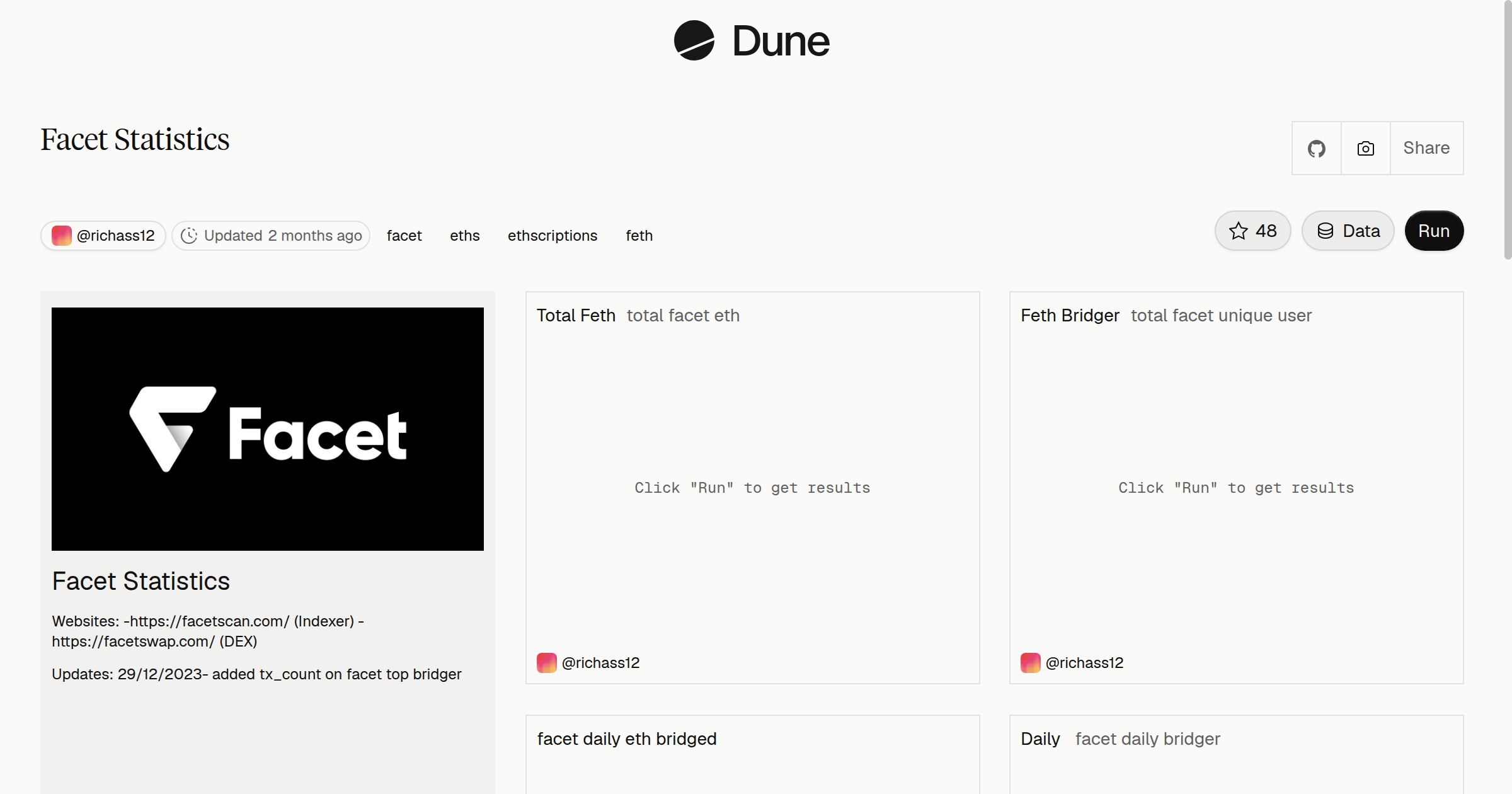This screenshot has height=794, width=1512.
Task: Click @richass12 under Total Feth panel
Action: tap(600, 663)
